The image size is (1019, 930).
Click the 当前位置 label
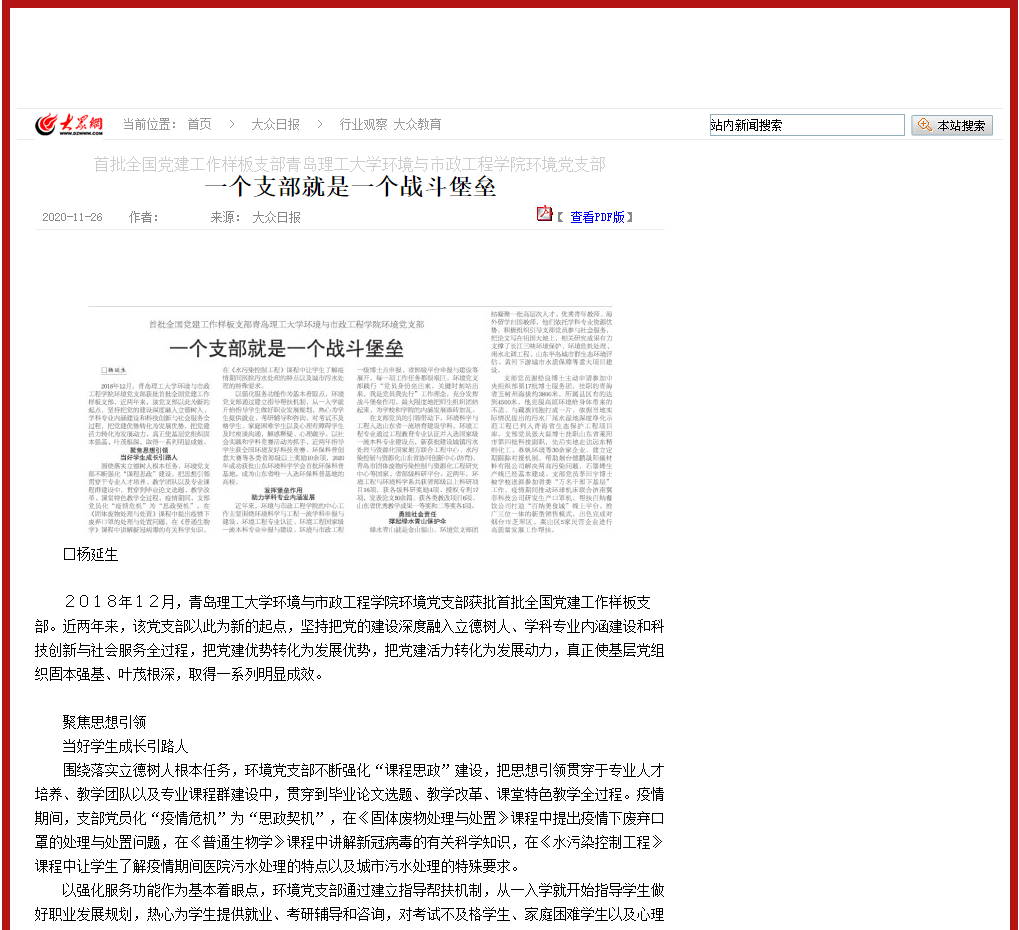tap(150, 124)
